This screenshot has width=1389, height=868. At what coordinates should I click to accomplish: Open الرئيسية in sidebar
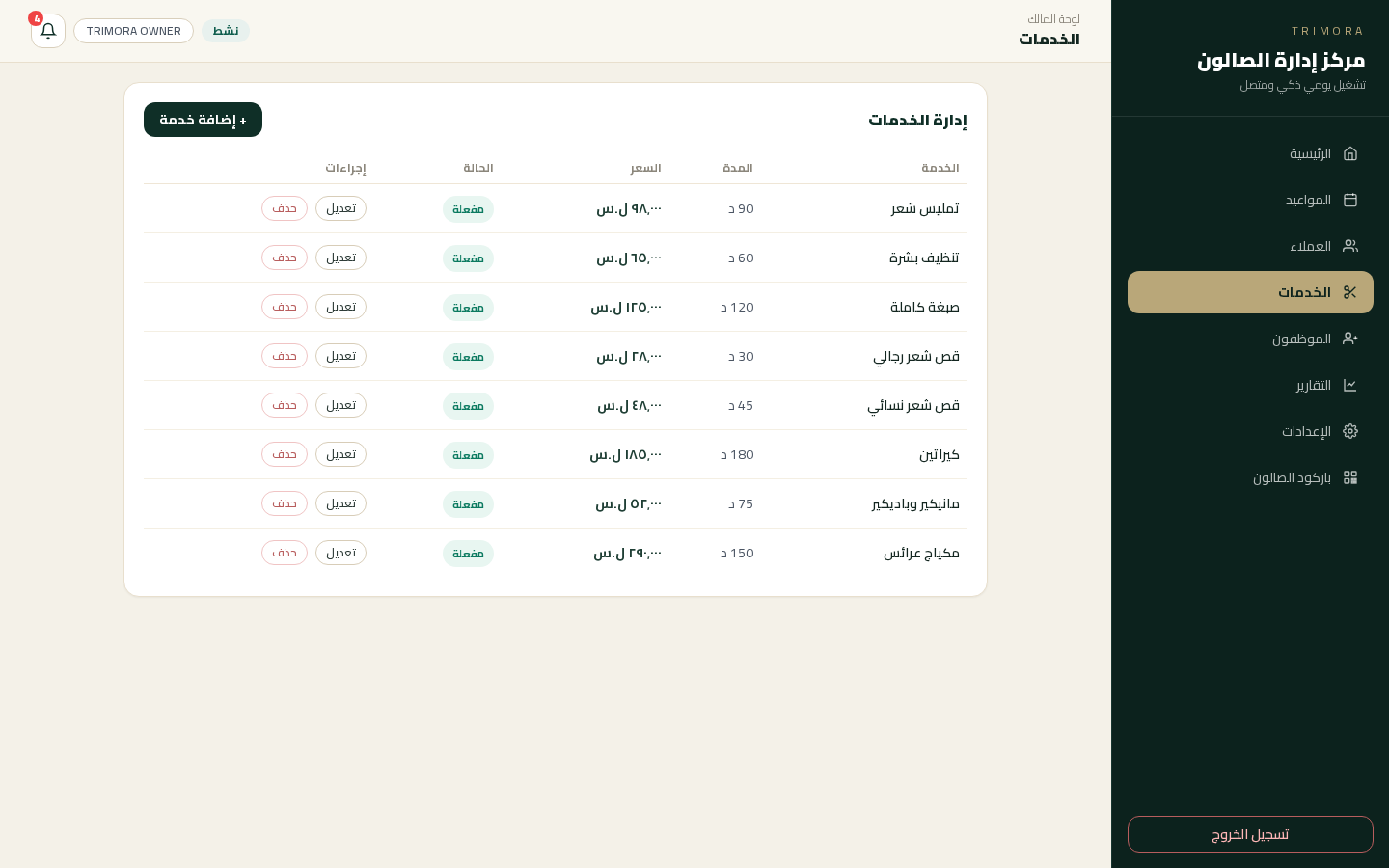point(1250,153)
